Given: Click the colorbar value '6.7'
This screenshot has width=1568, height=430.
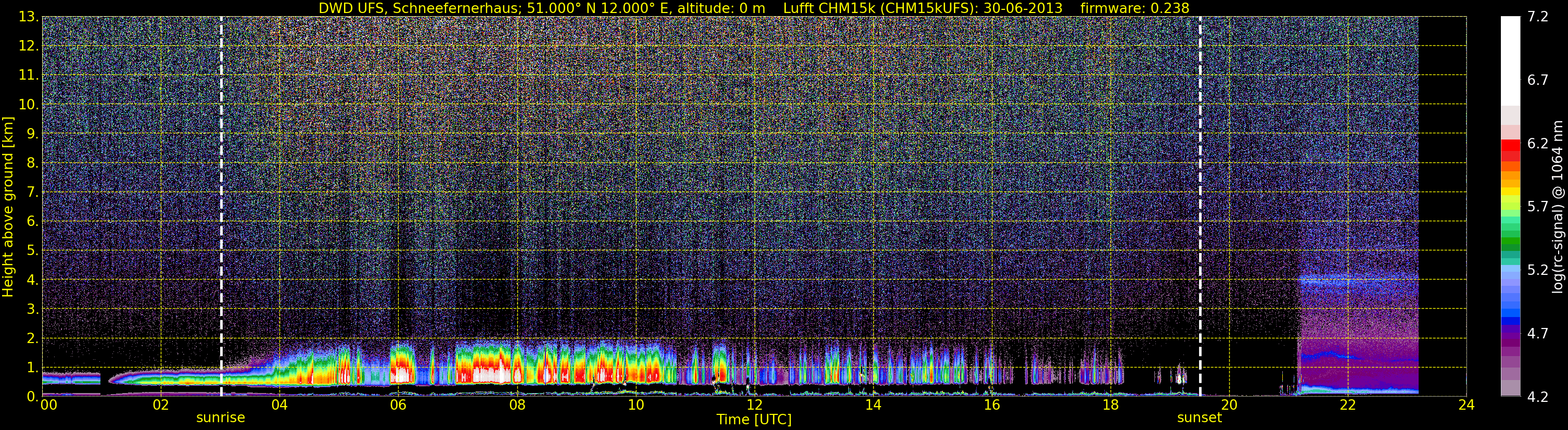Looking at the screenshot, I should [x=1538, y=80].
